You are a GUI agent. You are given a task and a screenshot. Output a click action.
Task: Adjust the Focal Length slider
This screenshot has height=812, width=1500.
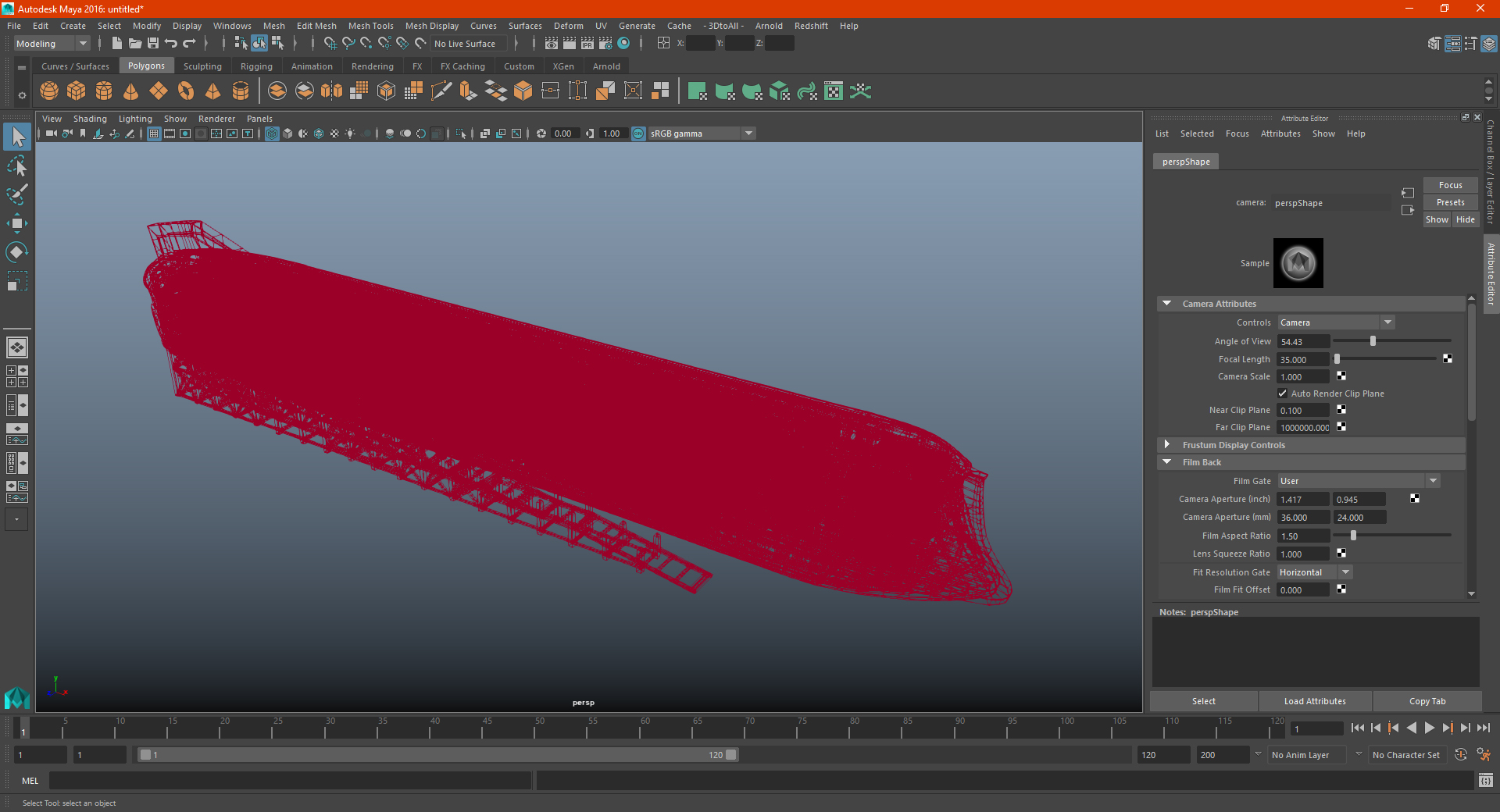[x=1337, y=359]
